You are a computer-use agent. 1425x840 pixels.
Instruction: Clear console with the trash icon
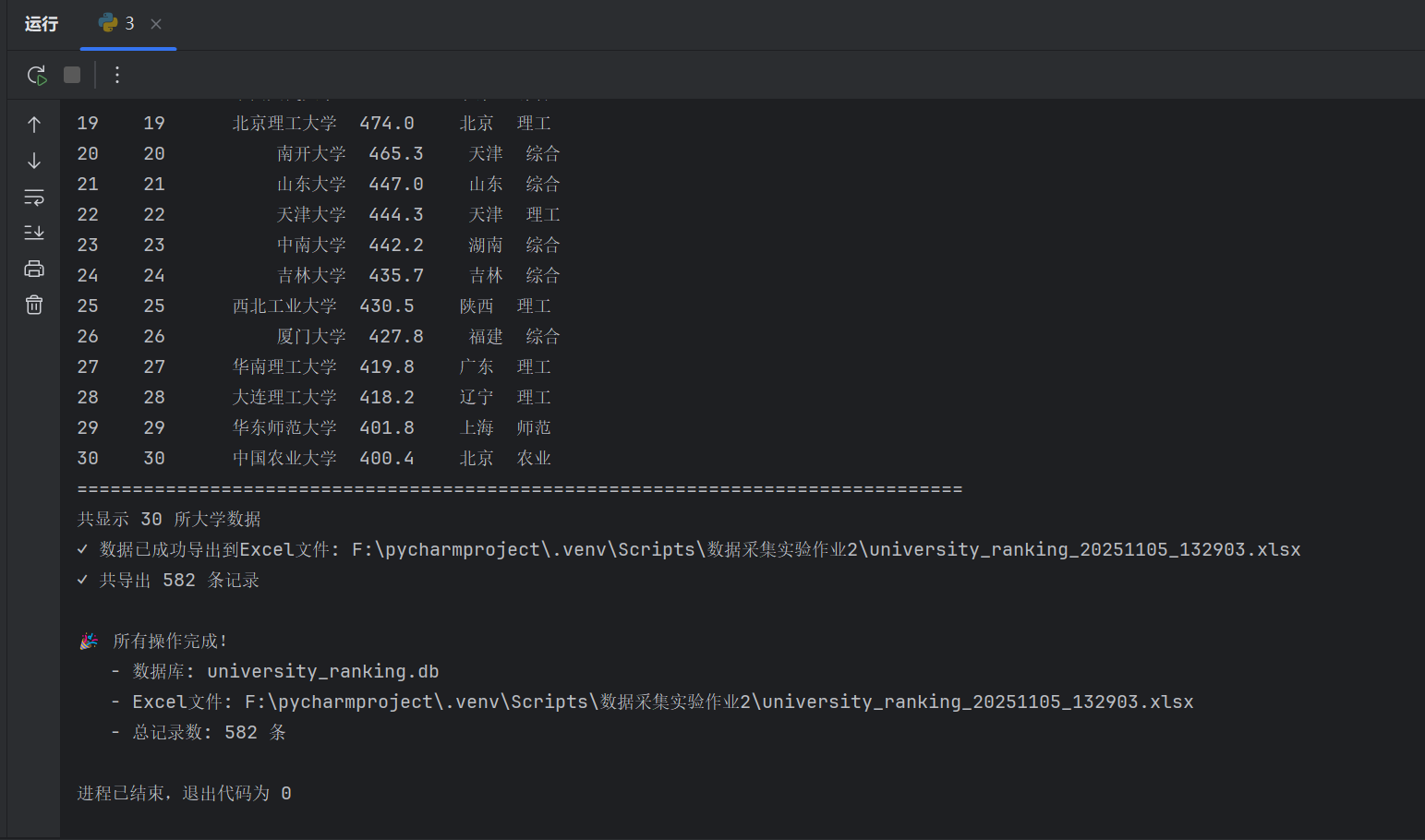34,305
